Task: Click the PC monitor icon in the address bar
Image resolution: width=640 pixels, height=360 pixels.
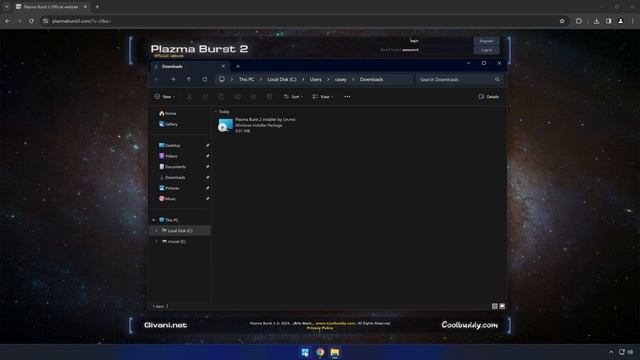Action: click(222, 79)
